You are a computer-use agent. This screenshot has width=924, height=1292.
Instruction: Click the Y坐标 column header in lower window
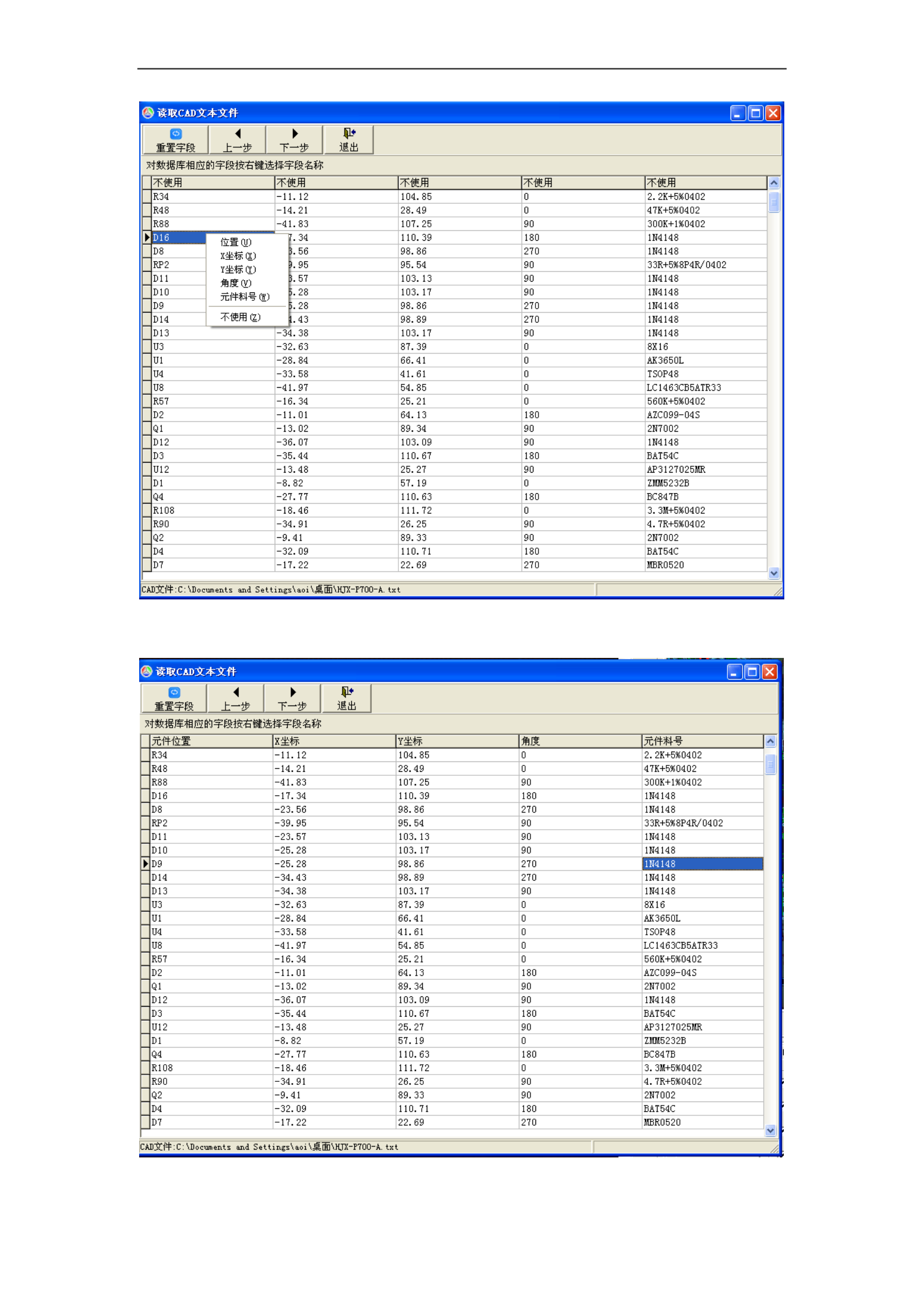458,741
